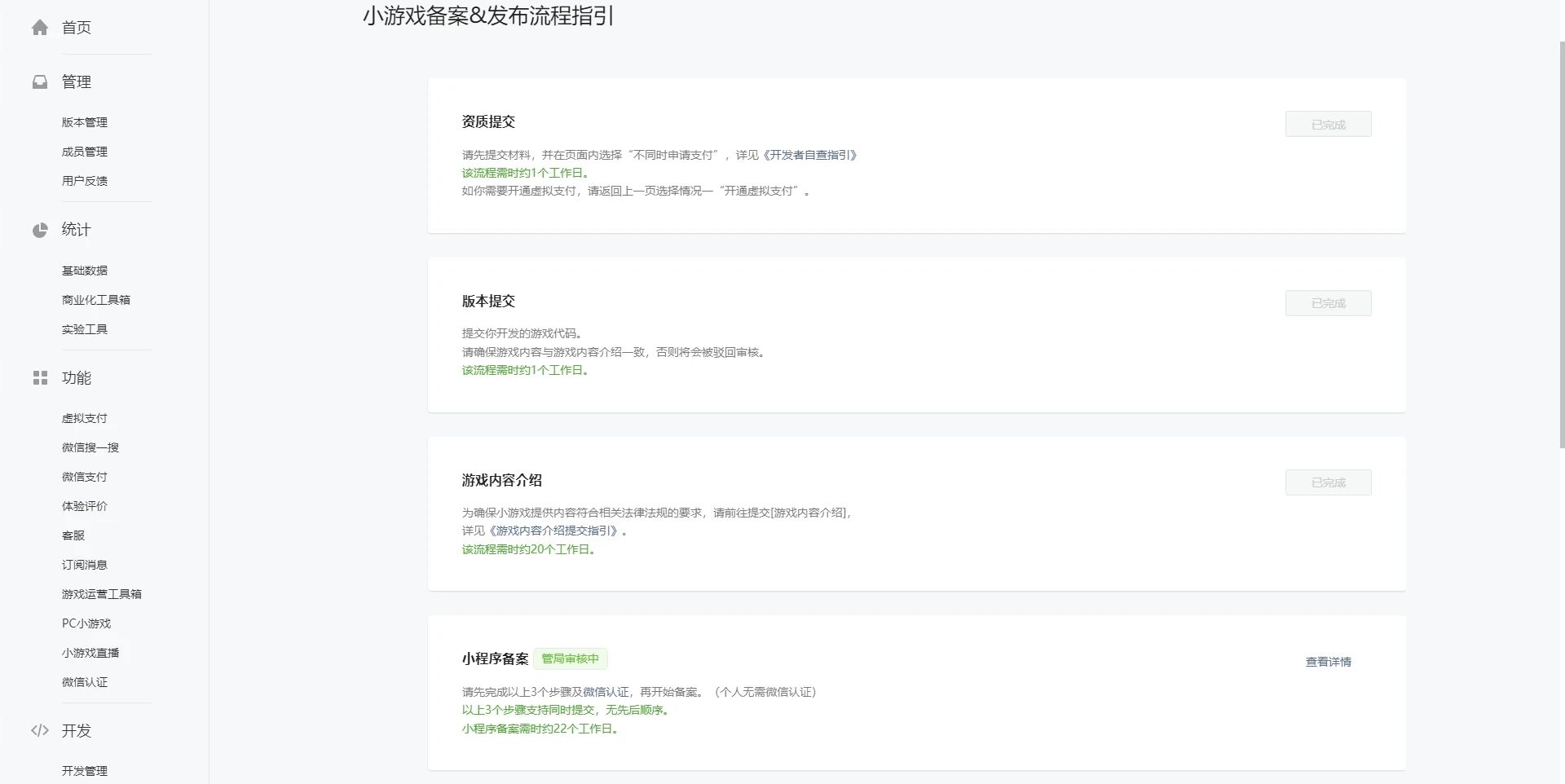Click the home icon beside 首页

(40, 28)
